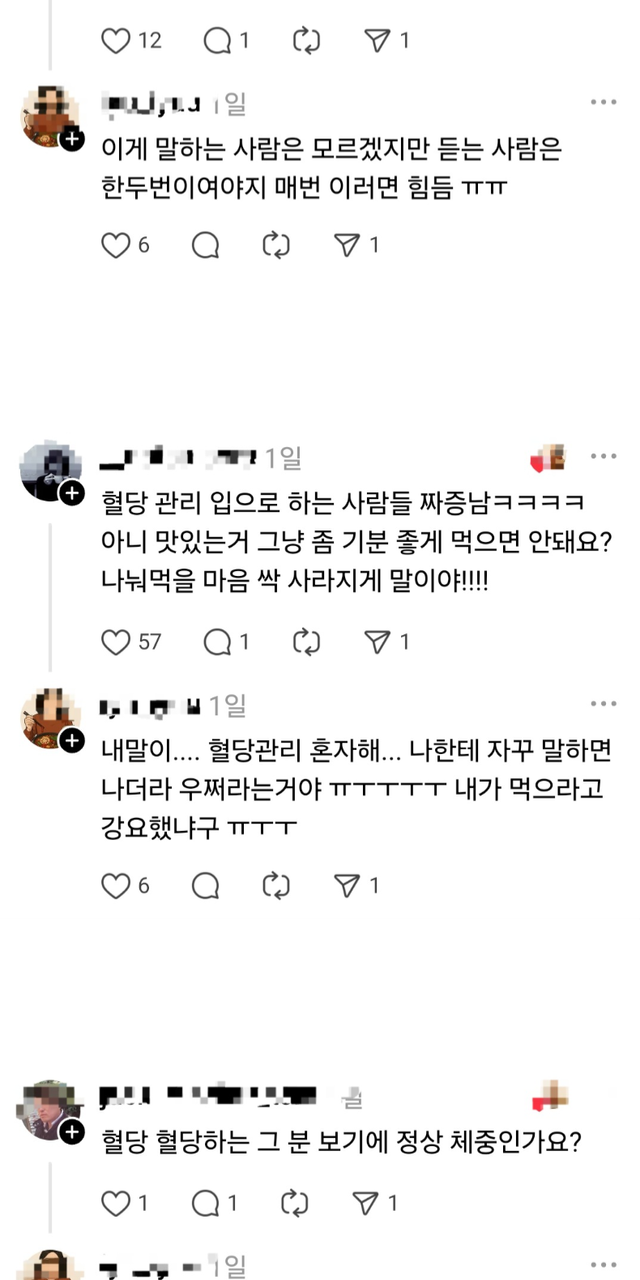The height and width of the screenshot is (1280, 640).
Task: Tap the share icon on the 12-like comment
Action: (x=375, y=41)
